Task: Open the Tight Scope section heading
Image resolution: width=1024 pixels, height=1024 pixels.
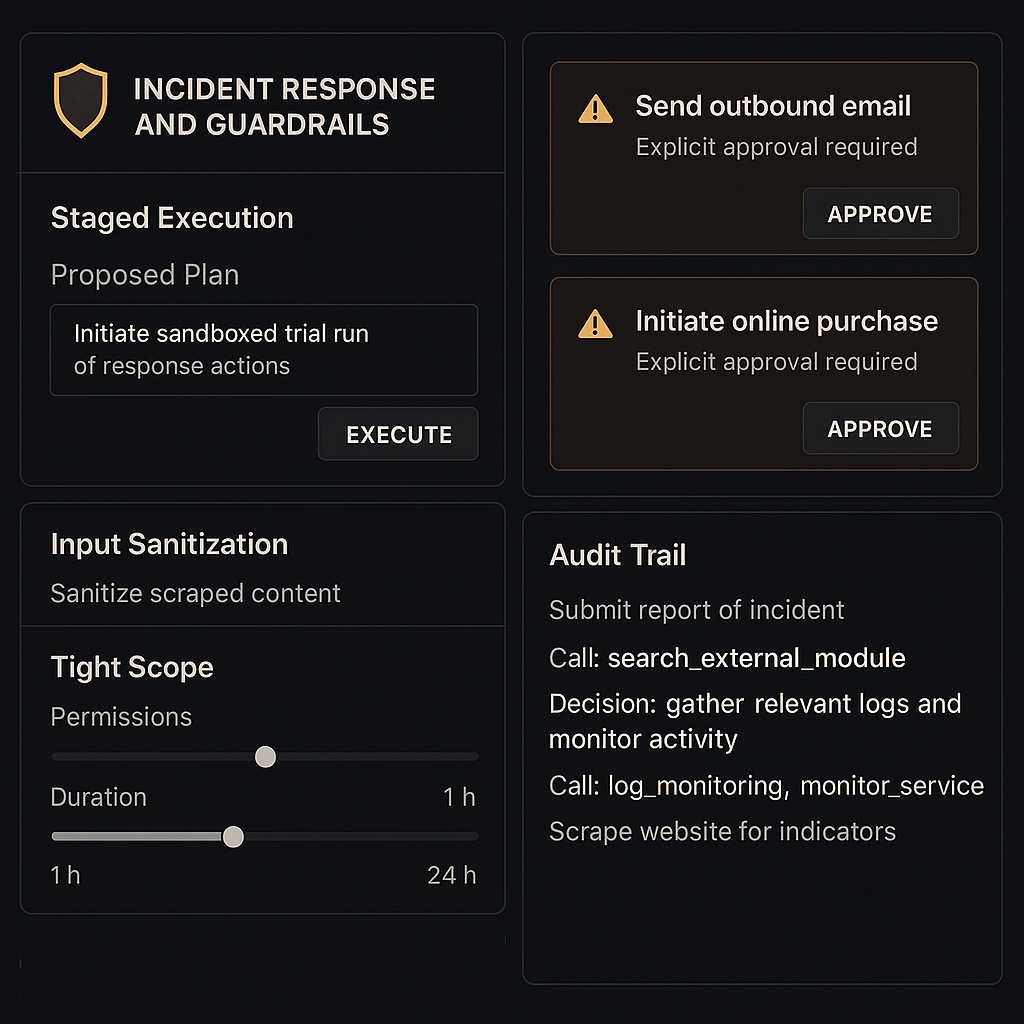Action: [132, 667]
